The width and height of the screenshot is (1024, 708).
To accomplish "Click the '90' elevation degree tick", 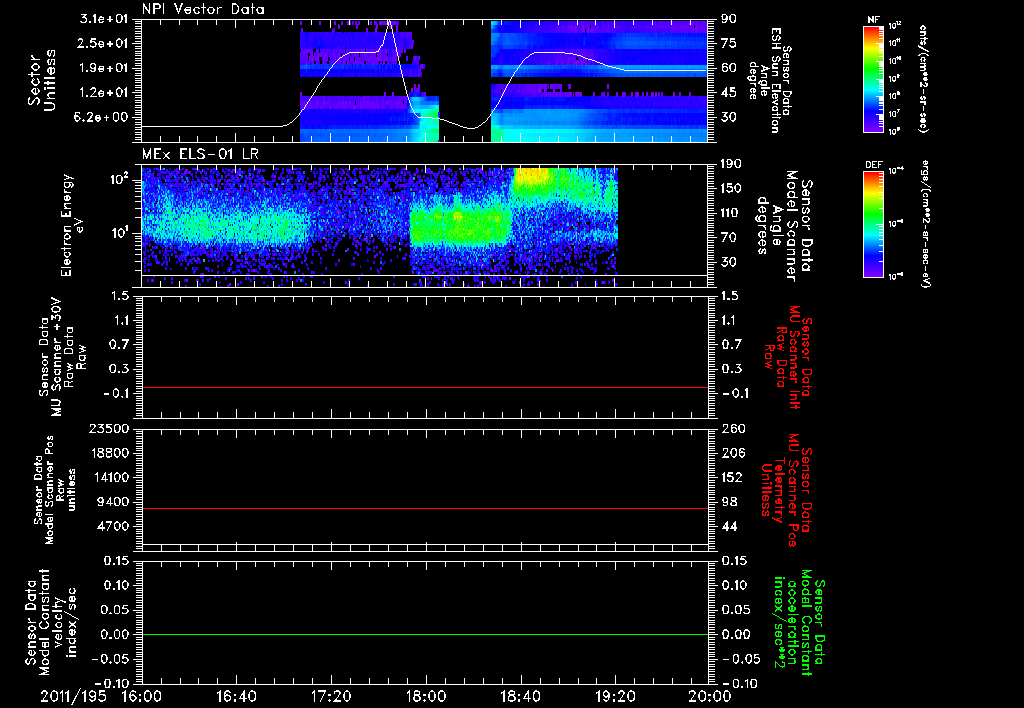I will click(x=729, y=19).
